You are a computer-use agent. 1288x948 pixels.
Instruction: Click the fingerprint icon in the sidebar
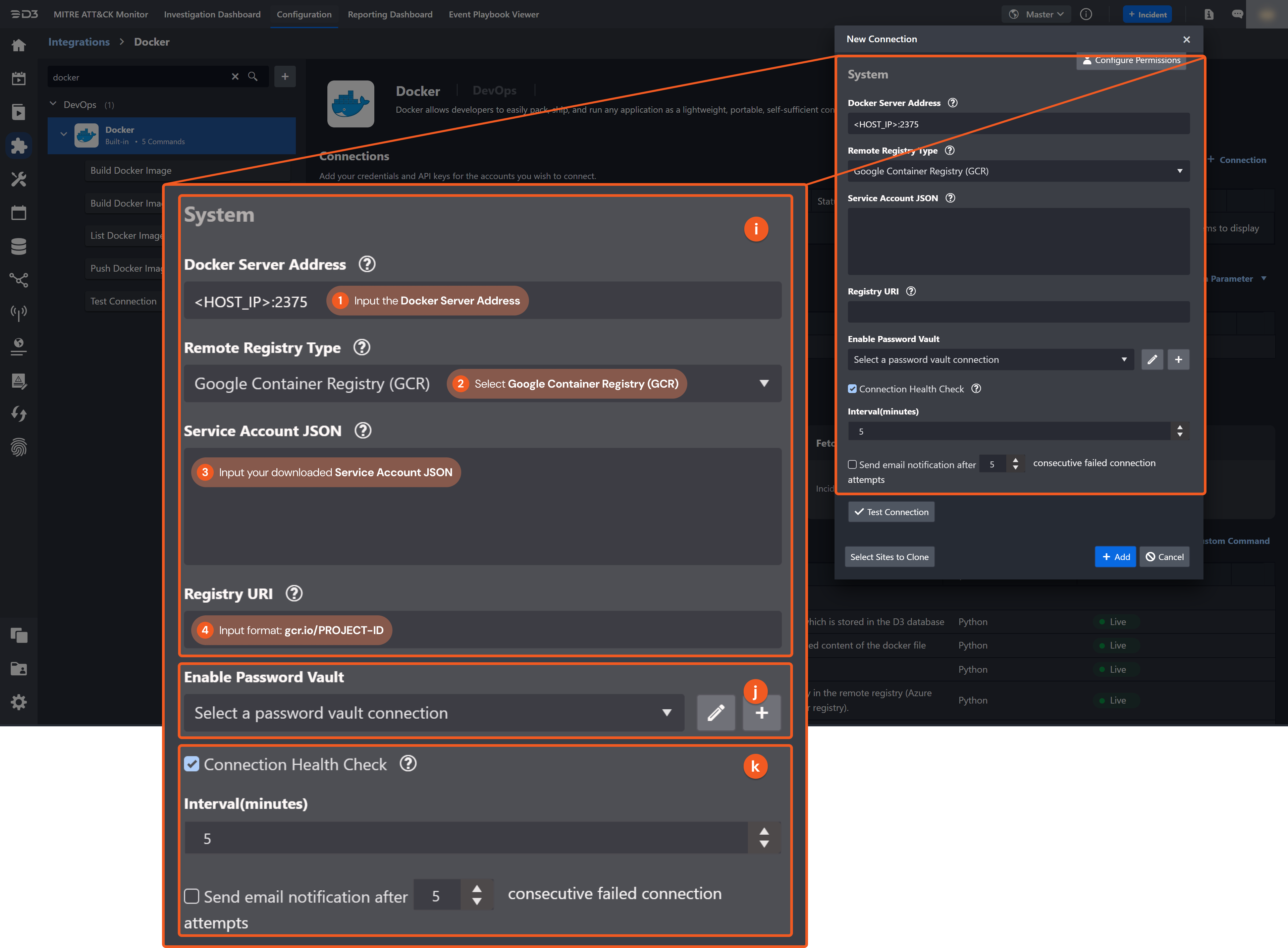(x=19, y=447)
